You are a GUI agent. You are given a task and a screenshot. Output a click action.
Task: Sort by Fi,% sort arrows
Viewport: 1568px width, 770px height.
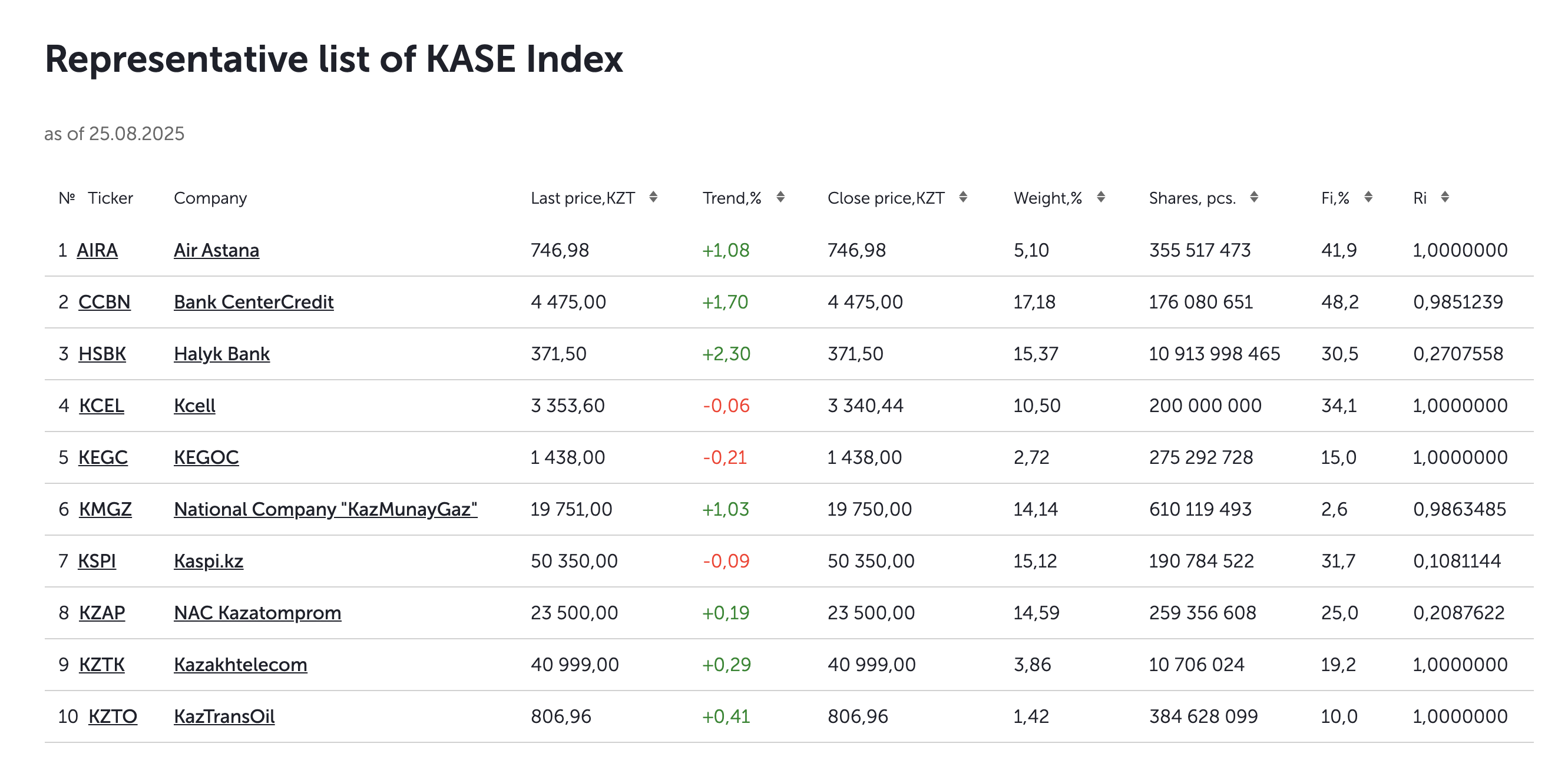(1368, 197)
